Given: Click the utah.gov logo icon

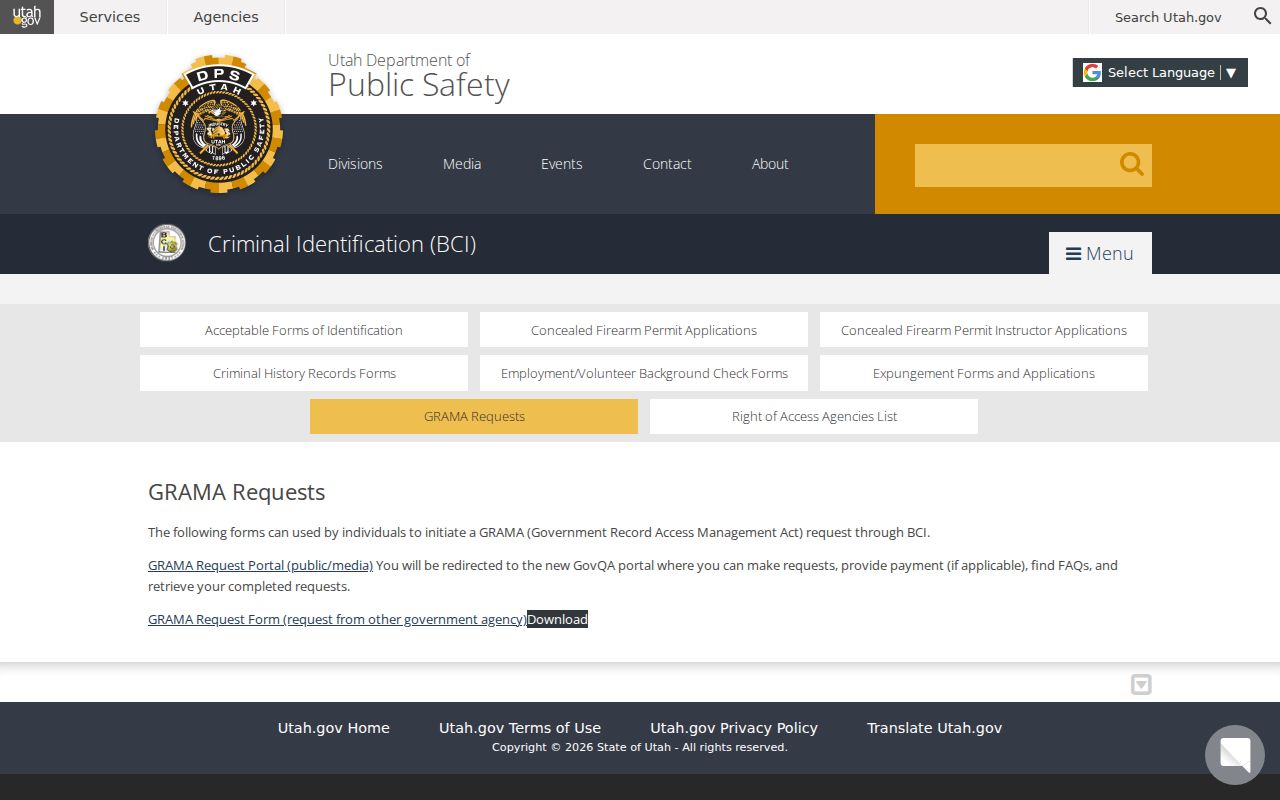Looking at the screenshot, I should pyautogui.click(x=27, y=17).
